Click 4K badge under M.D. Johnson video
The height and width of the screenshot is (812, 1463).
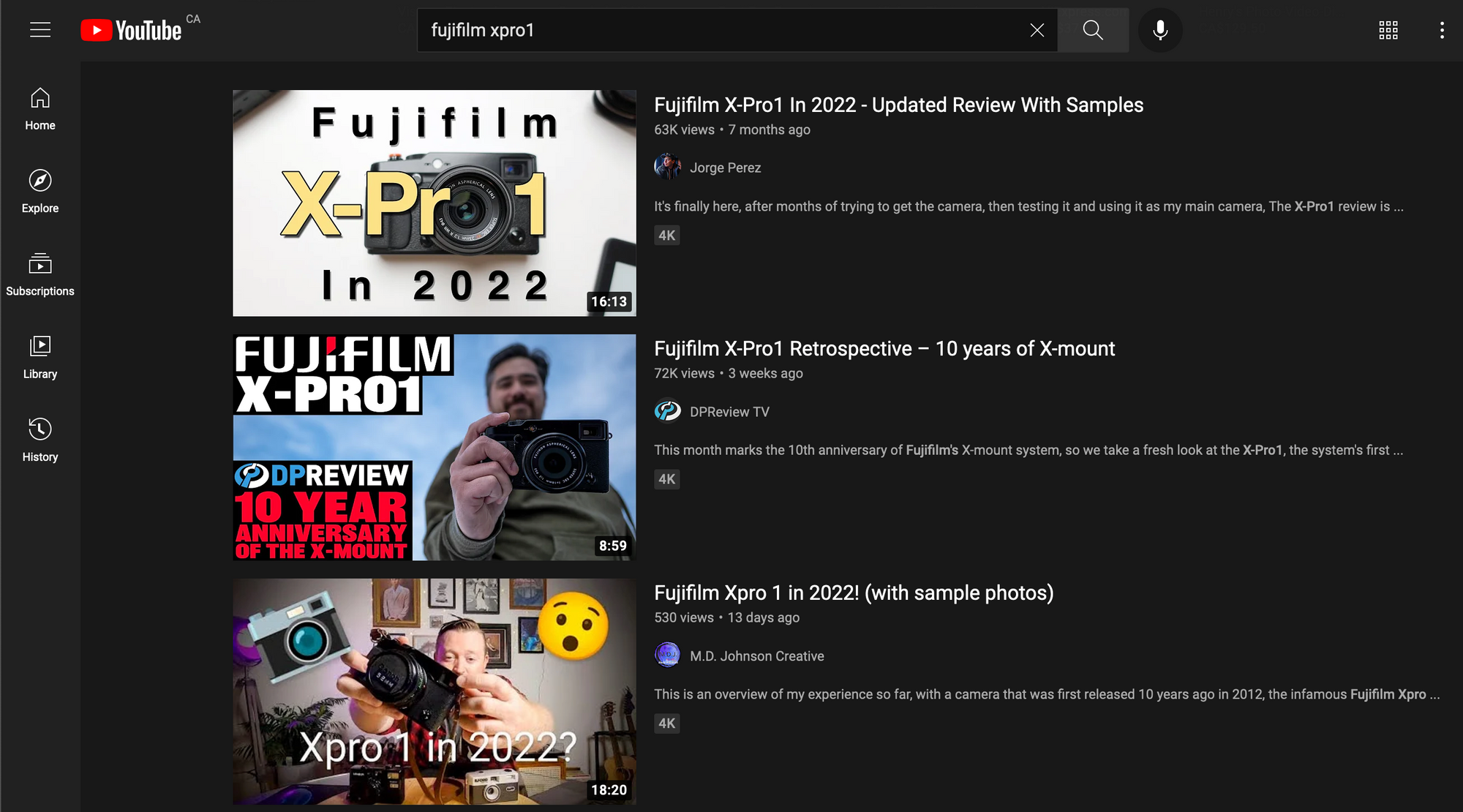(667, 723)
